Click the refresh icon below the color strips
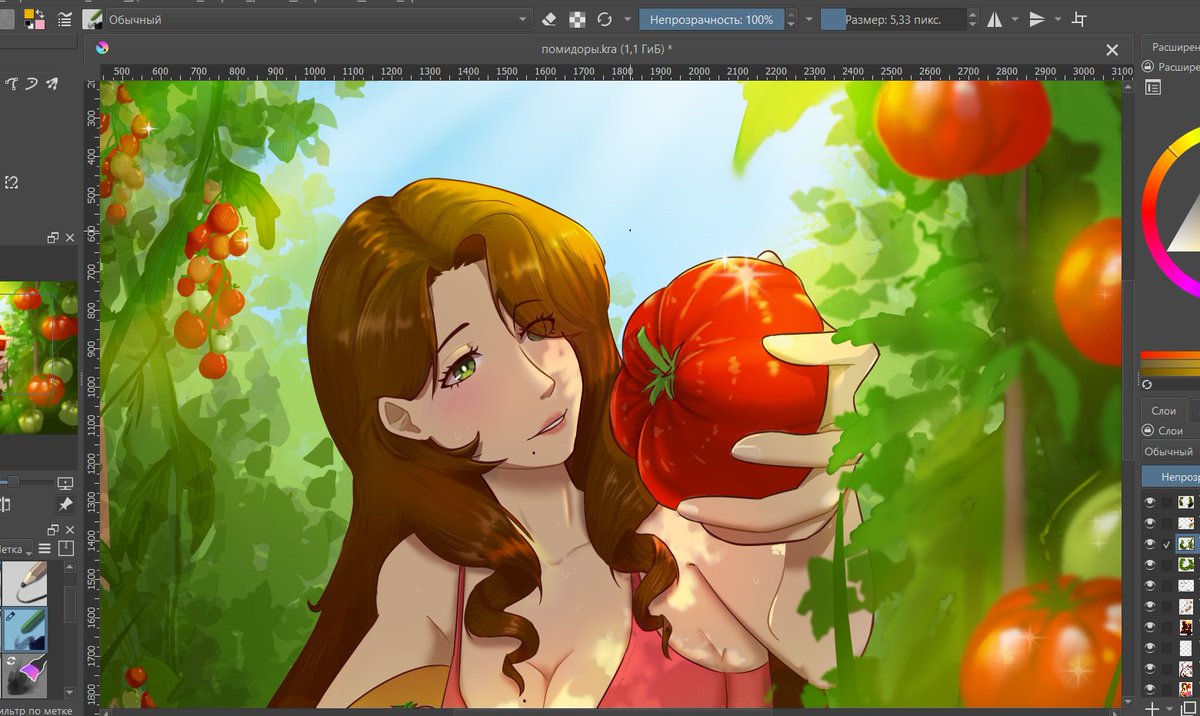 coord(1147,384)
